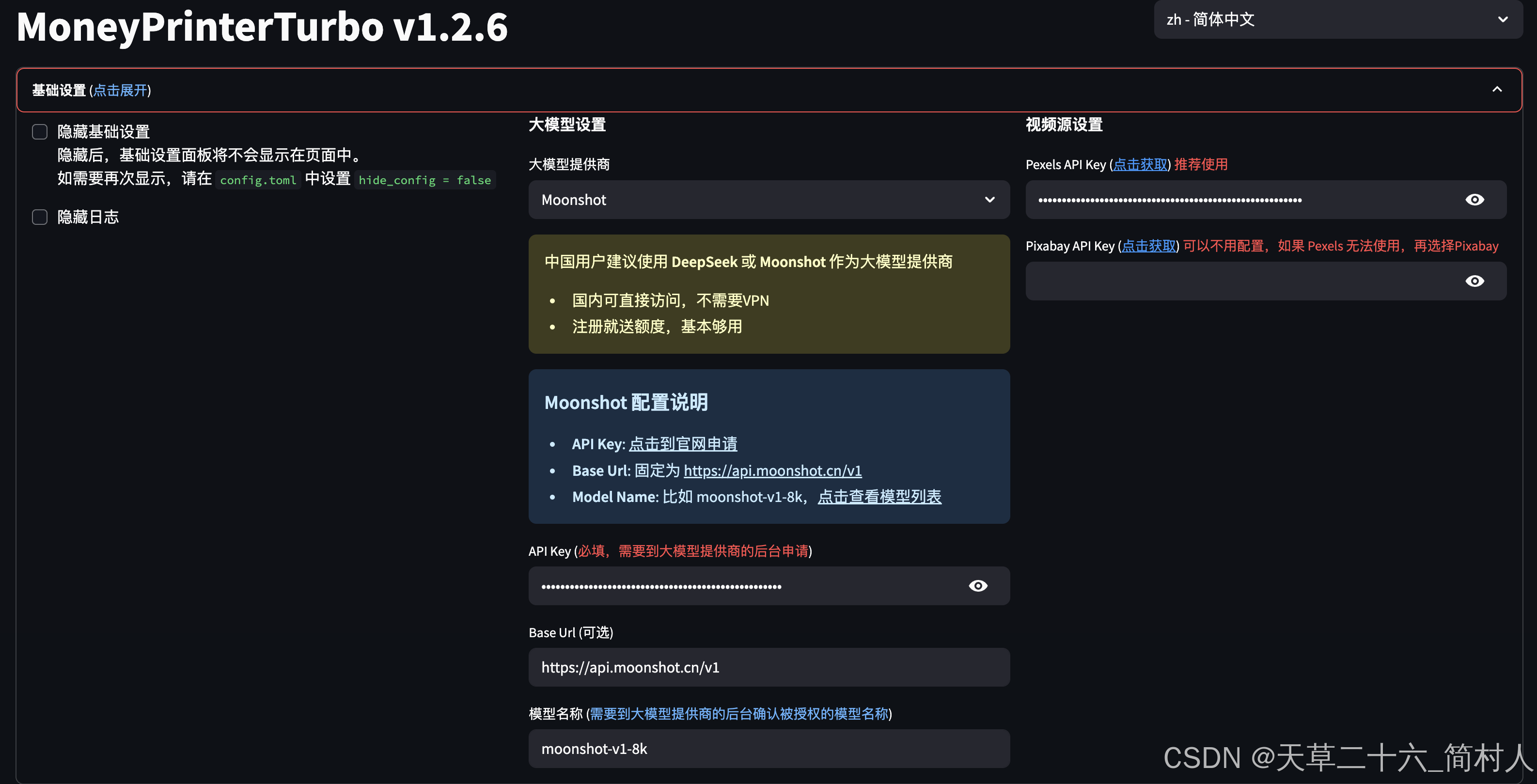Open the language selector dropdown

1336,20
